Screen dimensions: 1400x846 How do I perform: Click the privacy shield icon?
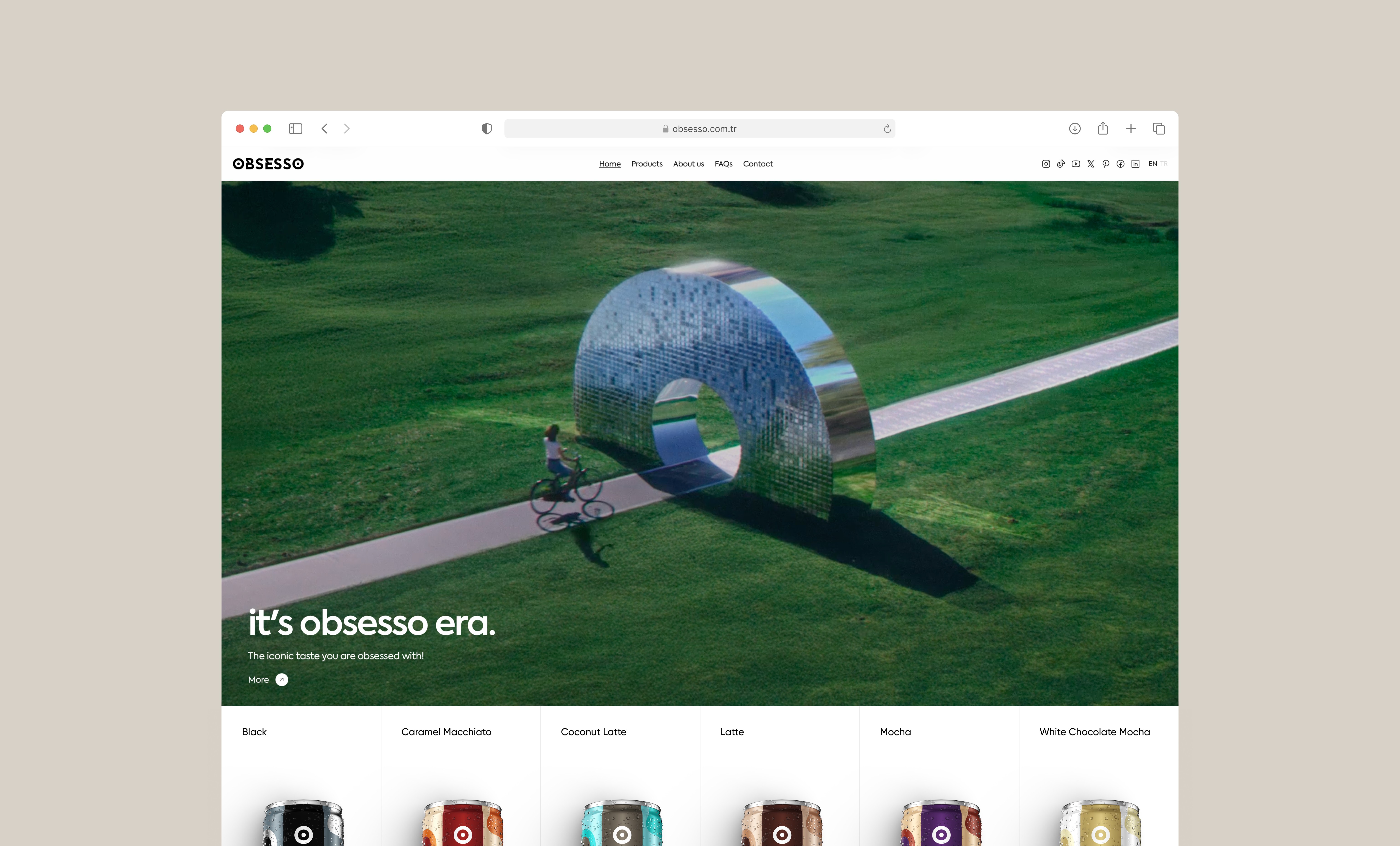[x=487, y=129]
